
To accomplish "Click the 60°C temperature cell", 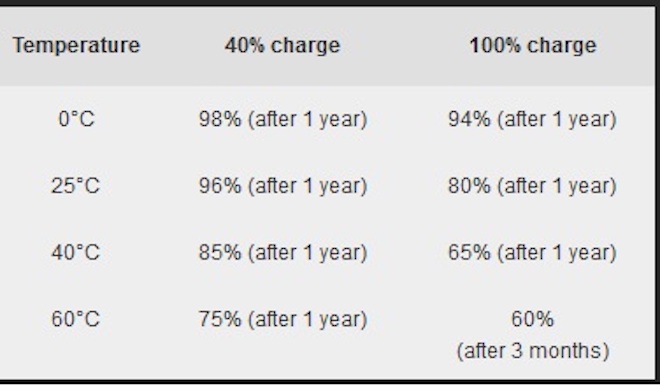I will point(76,319).
